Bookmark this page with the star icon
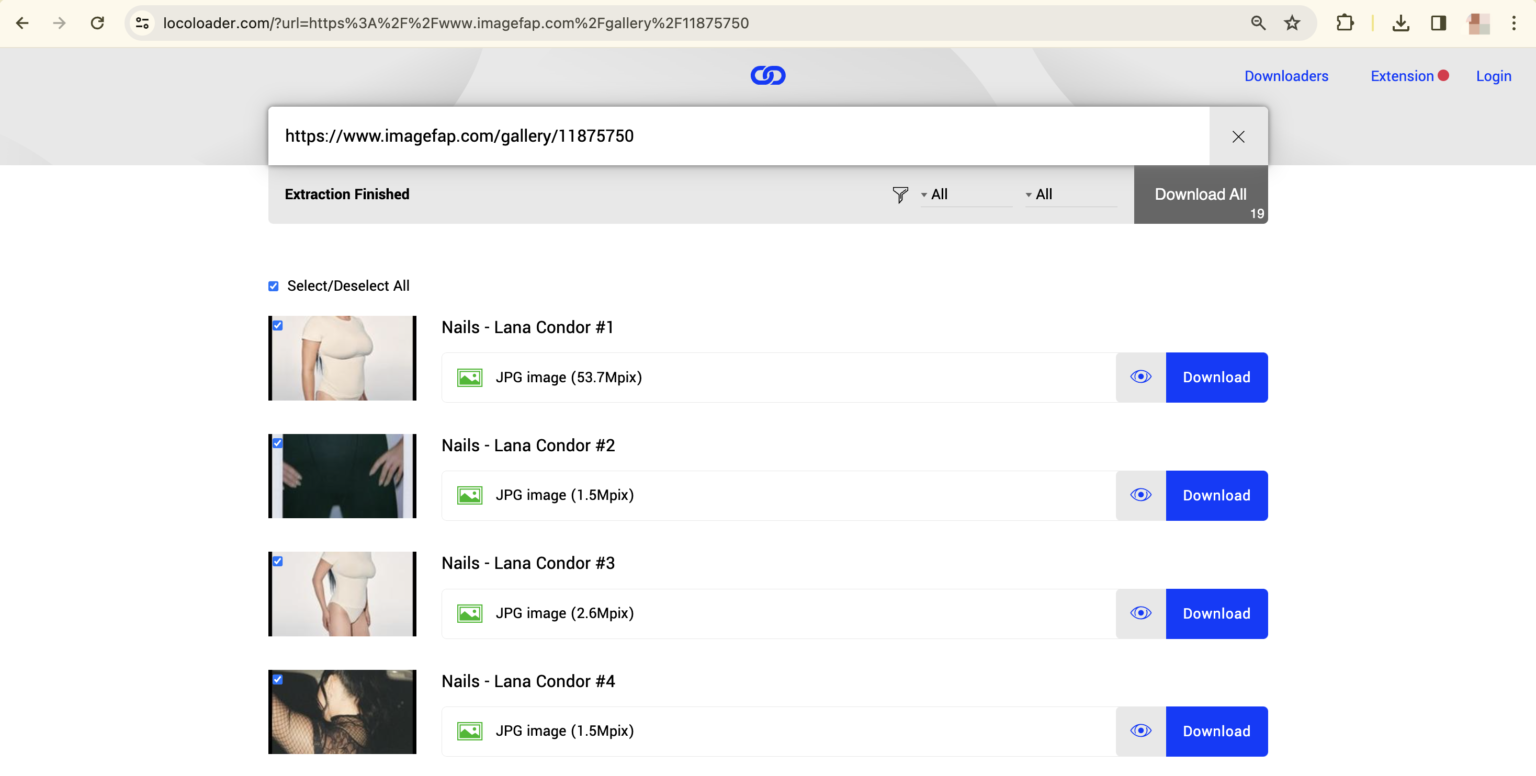This screenshot has width=1536, height=776. tap(1292, 23)
